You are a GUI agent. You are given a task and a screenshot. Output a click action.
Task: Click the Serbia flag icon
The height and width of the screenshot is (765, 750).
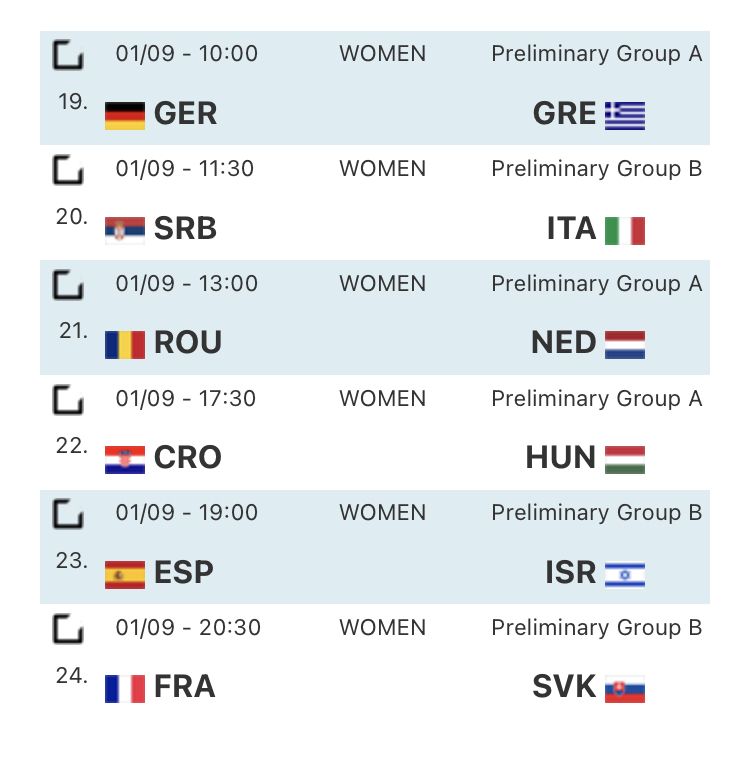(125, 231)
